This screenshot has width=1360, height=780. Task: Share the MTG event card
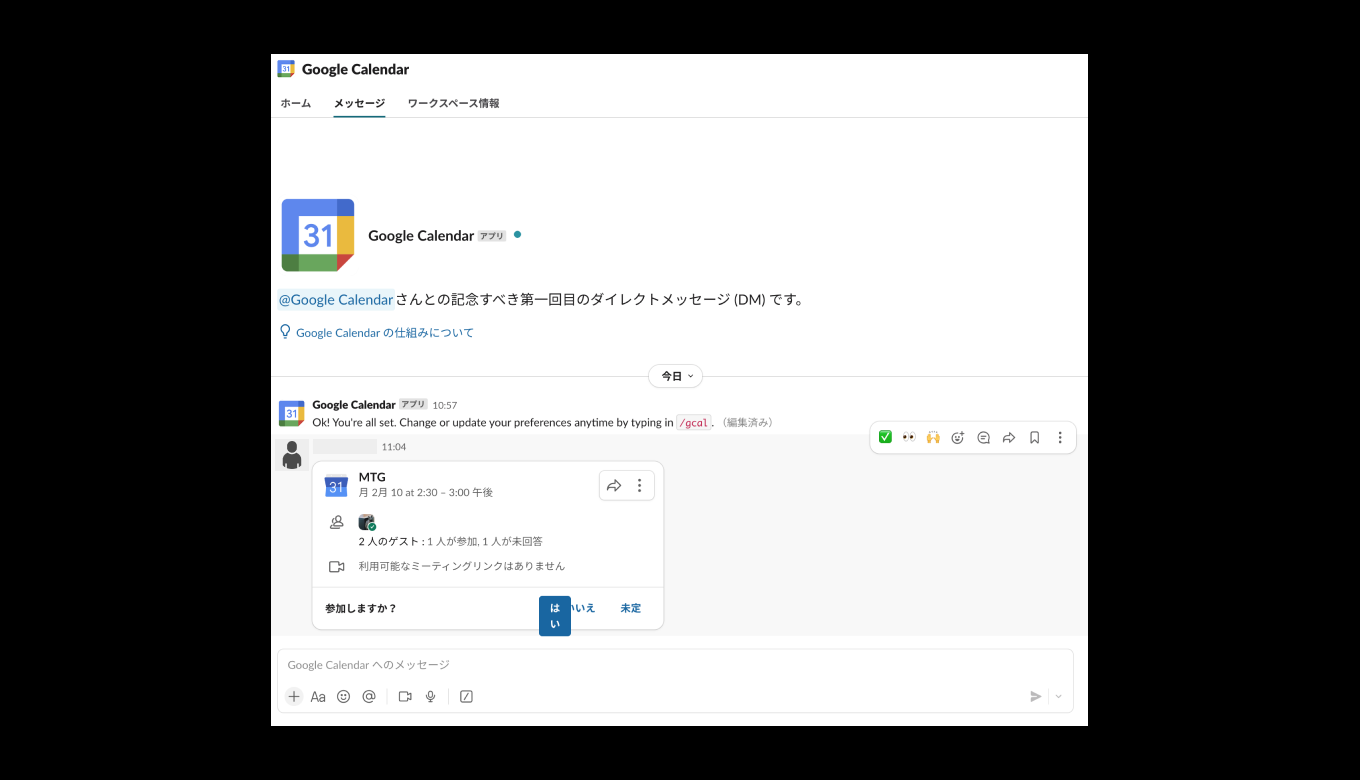(614, 486)
